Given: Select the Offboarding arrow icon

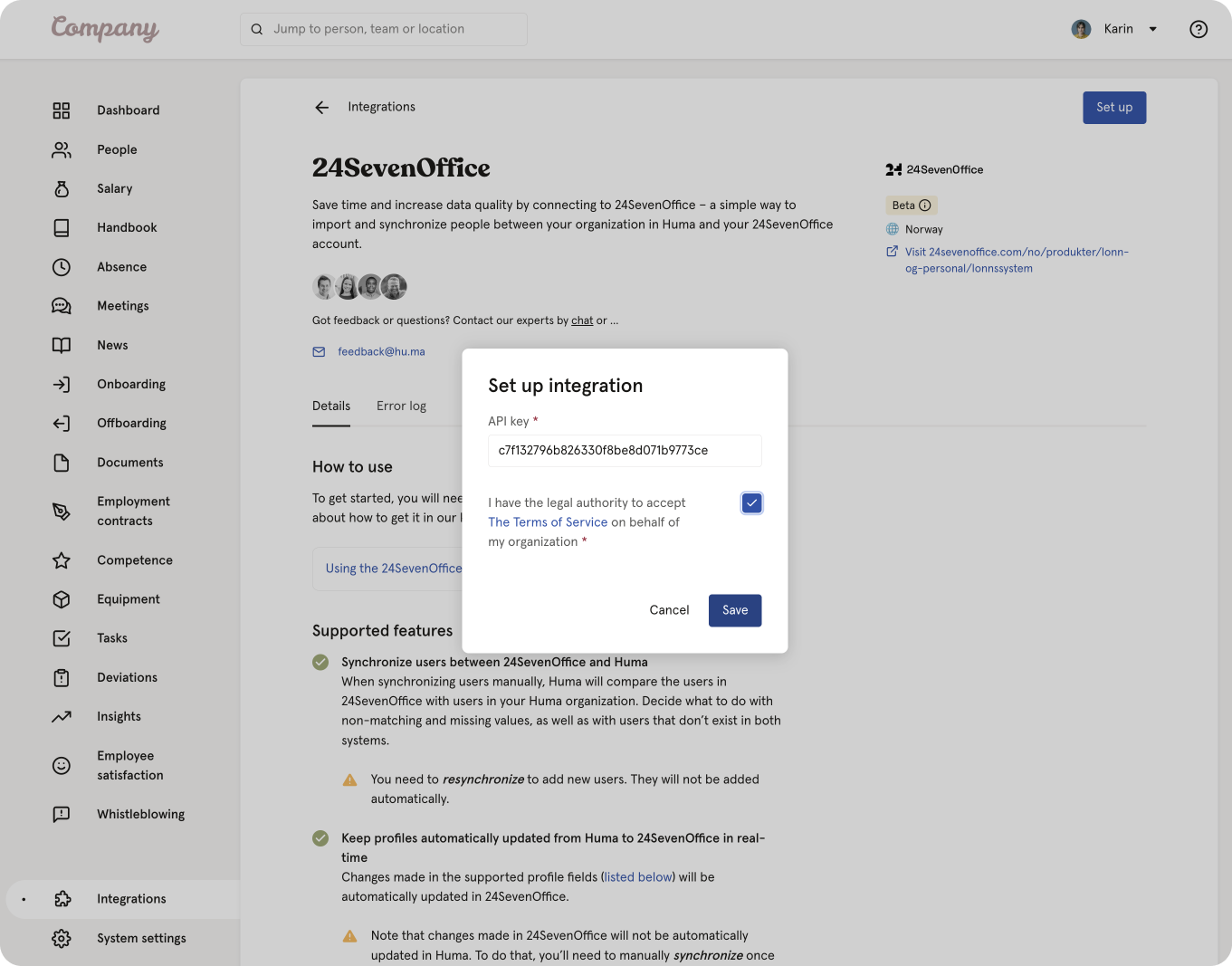Looking at the screenshot, I should [x=62, y=423].
